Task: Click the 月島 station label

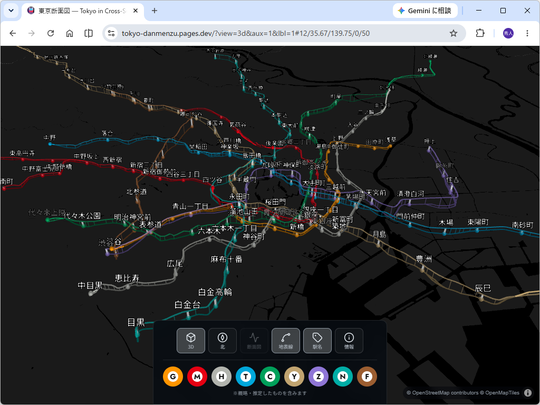Action: (x=380, y=235)
